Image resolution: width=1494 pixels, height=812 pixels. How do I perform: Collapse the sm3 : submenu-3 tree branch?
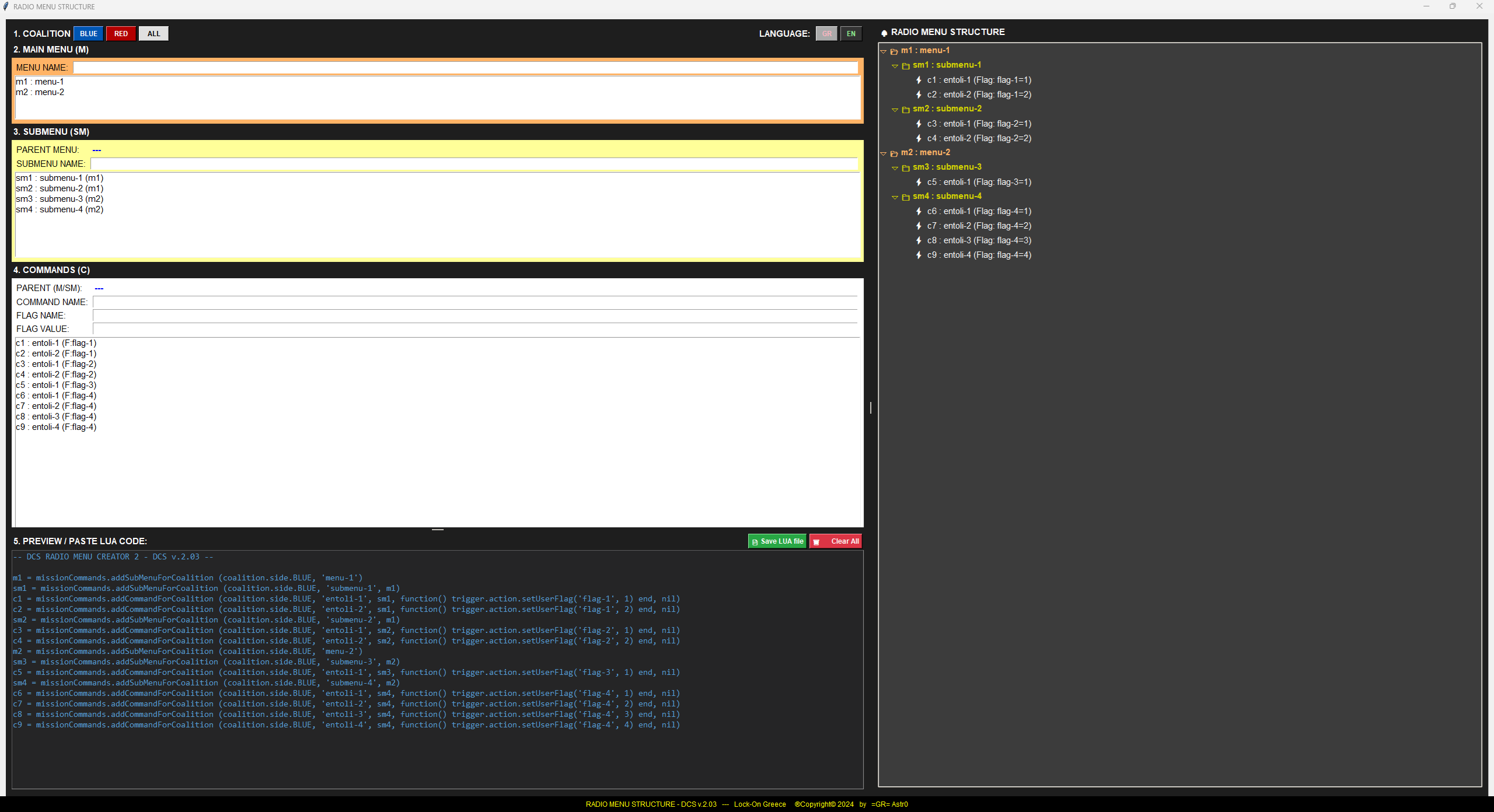coord(895,167)
